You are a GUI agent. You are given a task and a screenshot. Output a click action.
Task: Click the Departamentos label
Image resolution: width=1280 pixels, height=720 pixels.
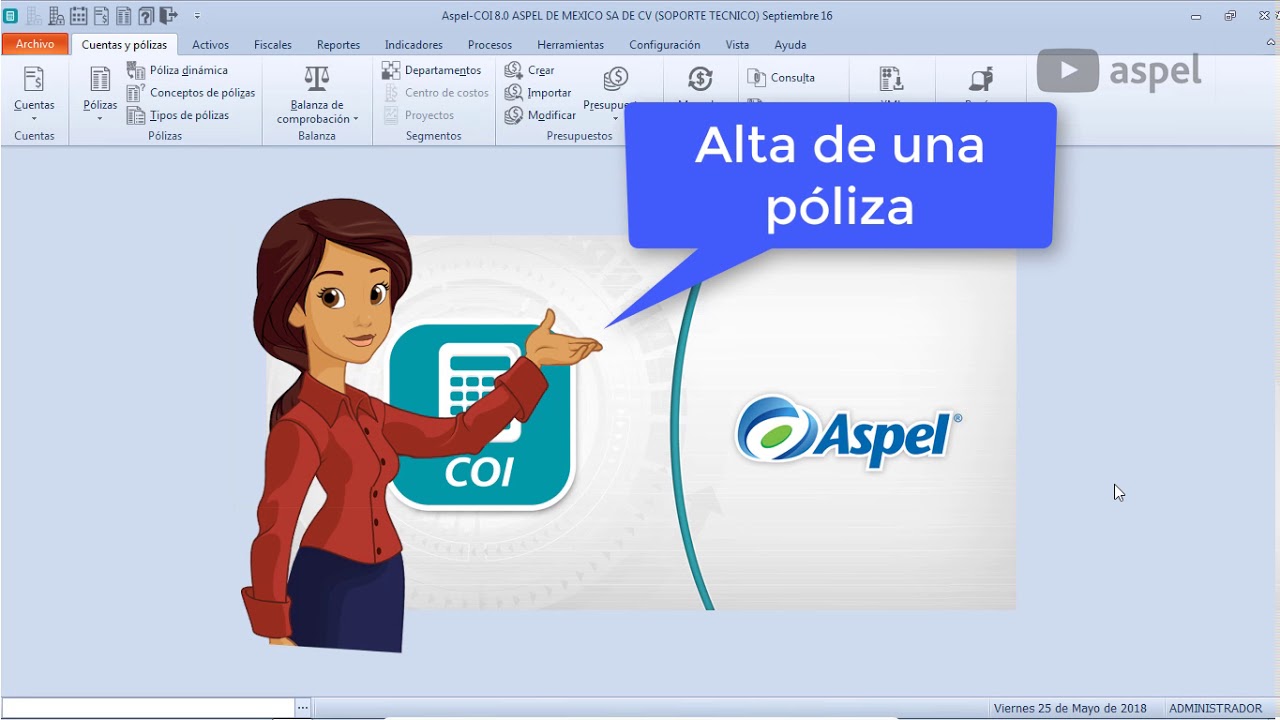[x=443, y=71]
